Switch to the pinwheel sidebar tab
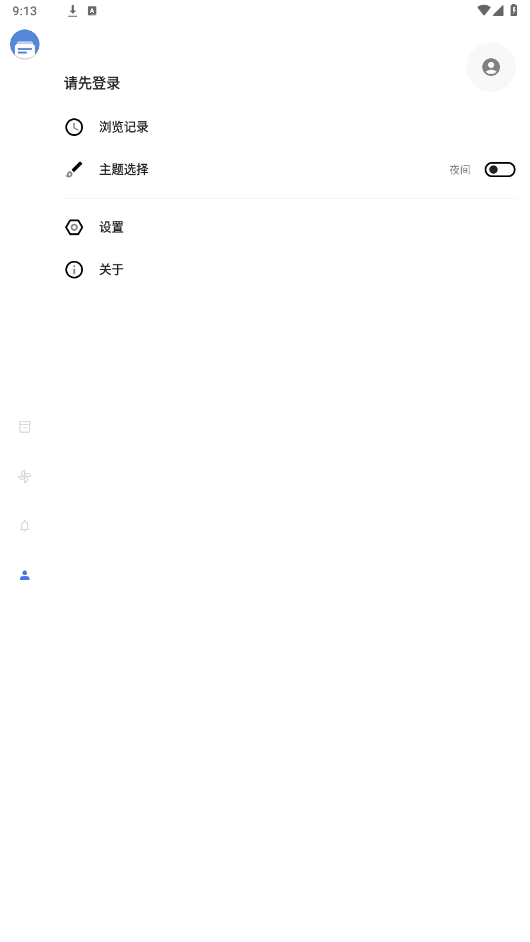The image size is (530, 942). [x=25, y=476]
